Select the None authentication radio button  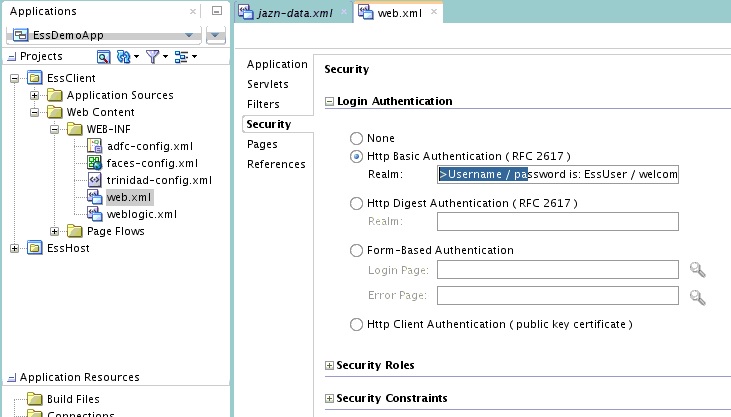[356, 138]
